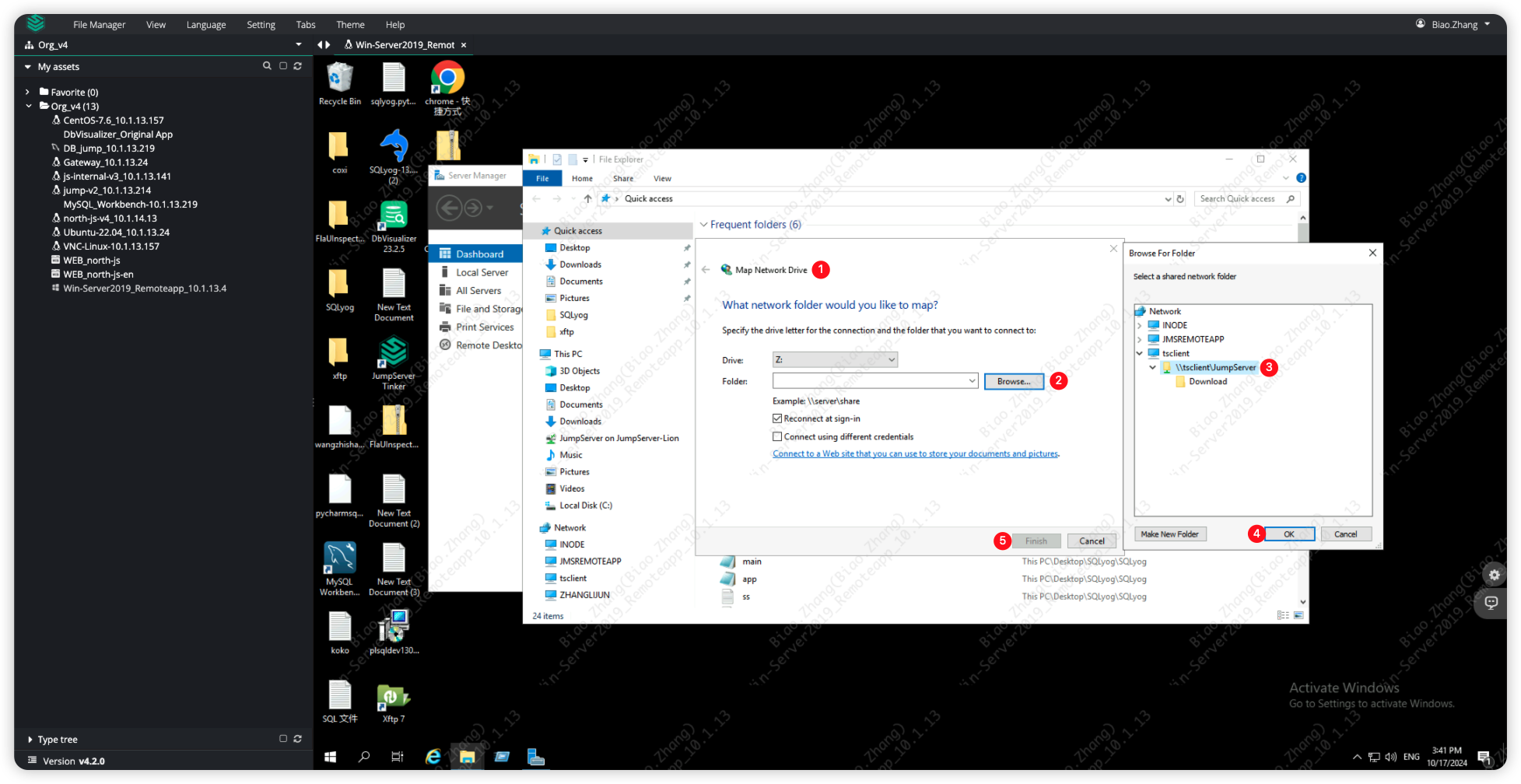Collapse the Org_v4 (13) tree node
Image resolution: width=1521 pixels, height=784 pixels.
(28, 106)
